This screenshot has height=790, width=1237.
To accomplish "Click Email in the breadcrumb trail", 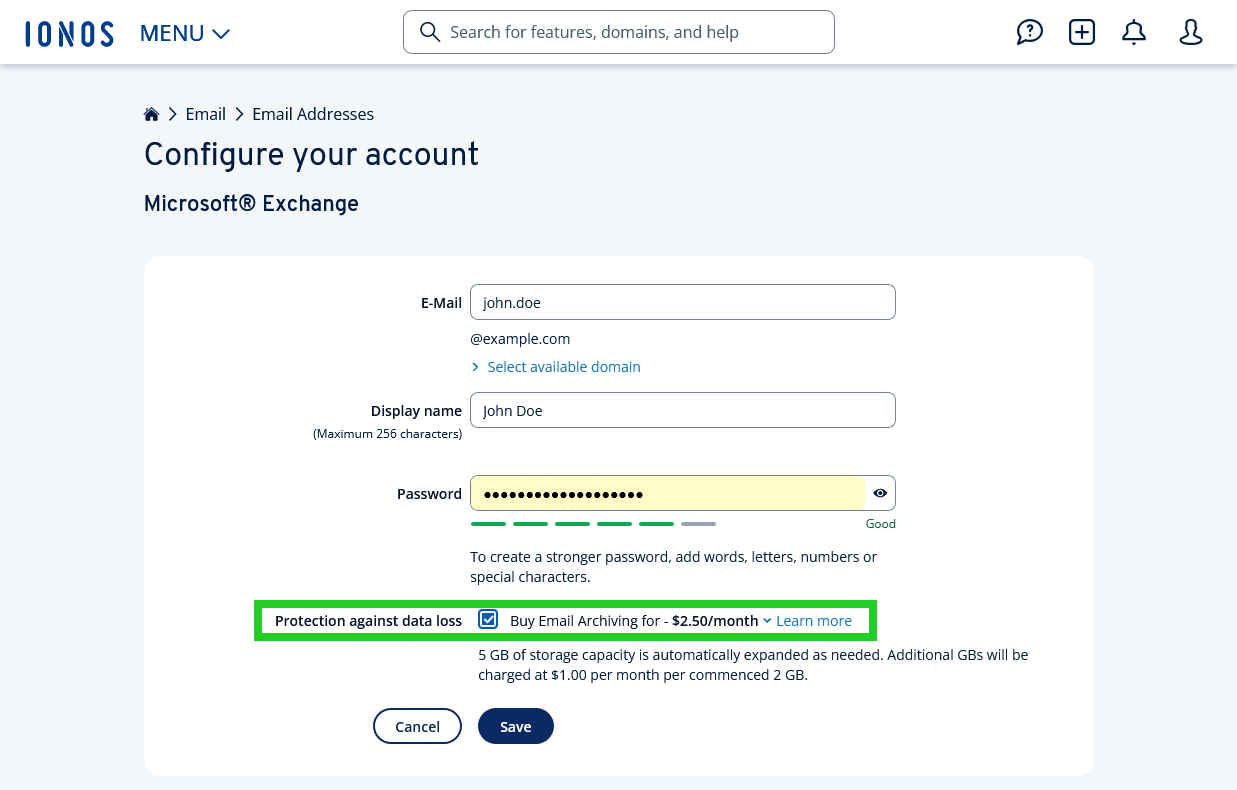I will click(205, 114).
